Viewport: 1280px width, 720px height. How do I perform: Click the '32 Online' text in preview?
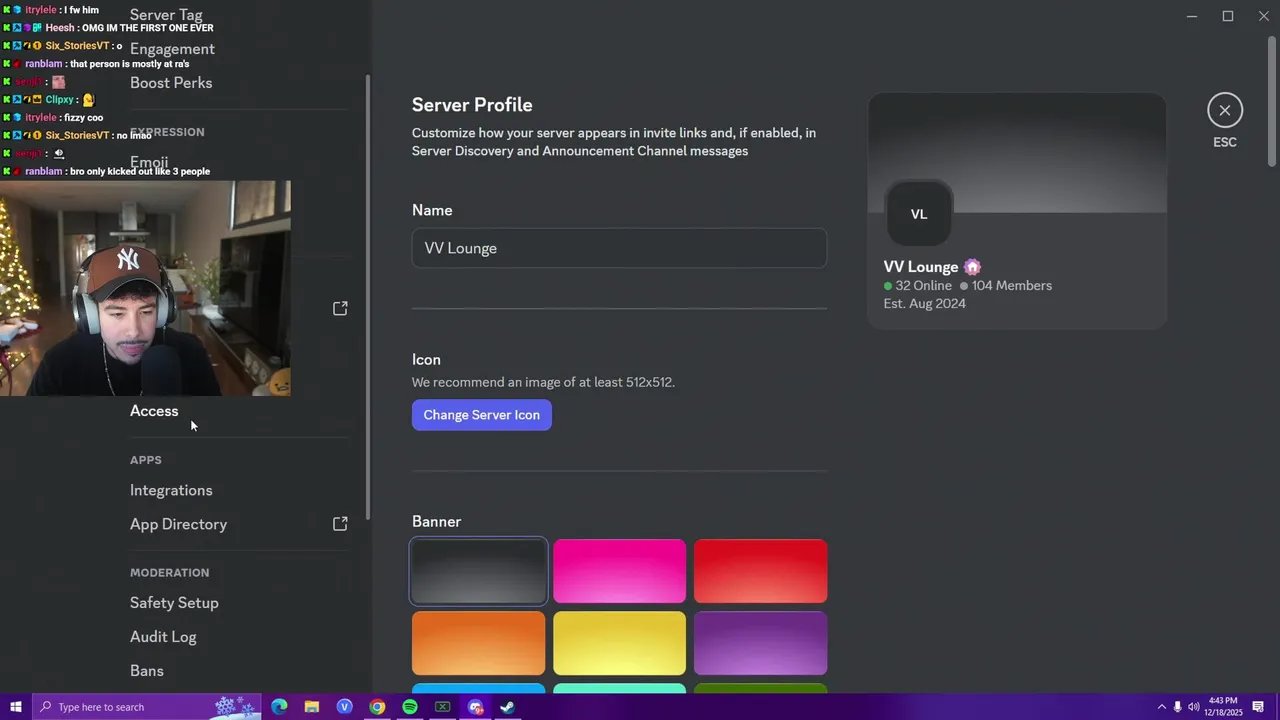click(923, 286)
